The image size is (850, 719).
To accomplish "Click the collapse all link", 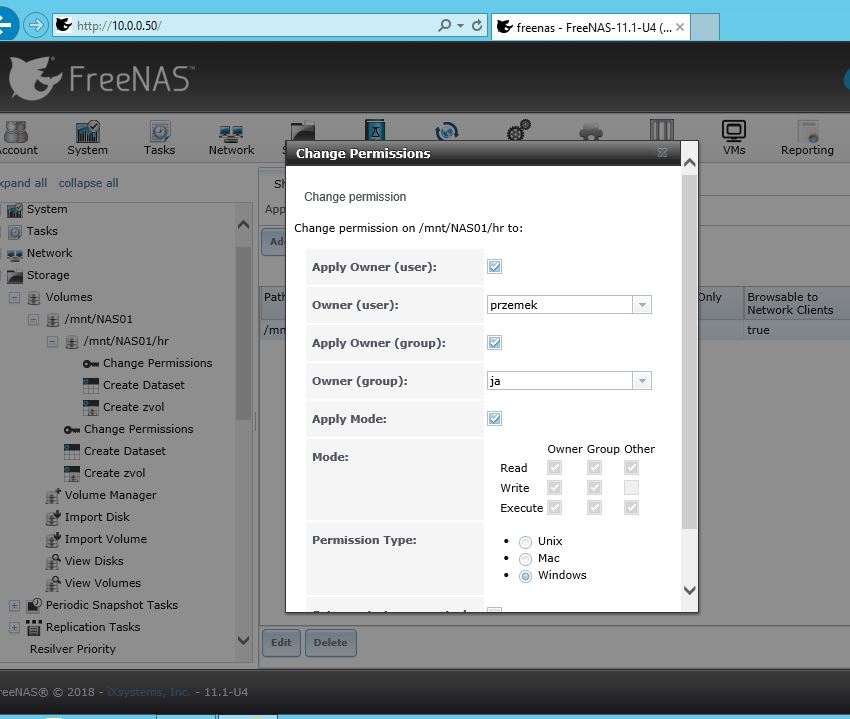I will pyautogui.click(x=88, y=183).
